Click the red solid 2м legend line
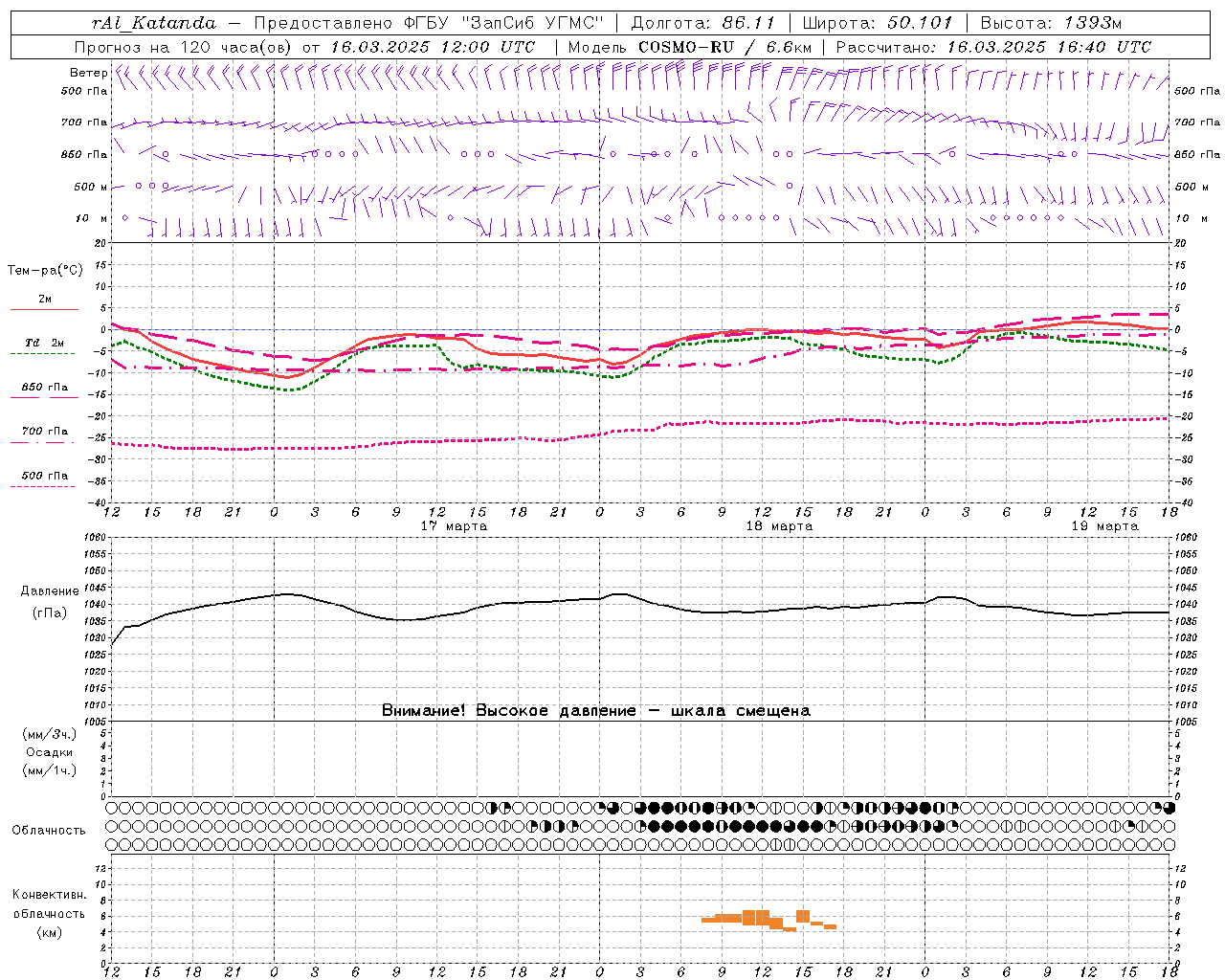 (x=44, y=310)
